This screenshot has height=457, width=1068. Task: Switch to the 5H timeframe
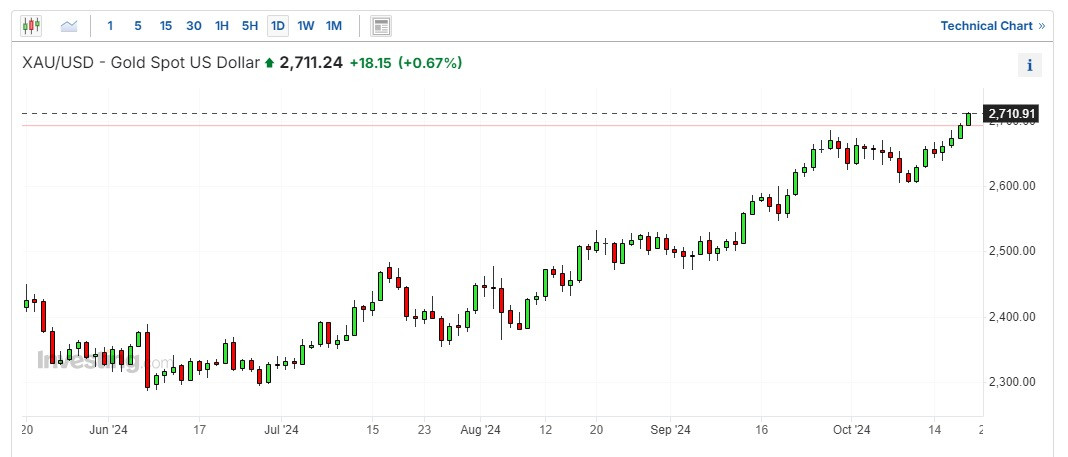(249, 27)
